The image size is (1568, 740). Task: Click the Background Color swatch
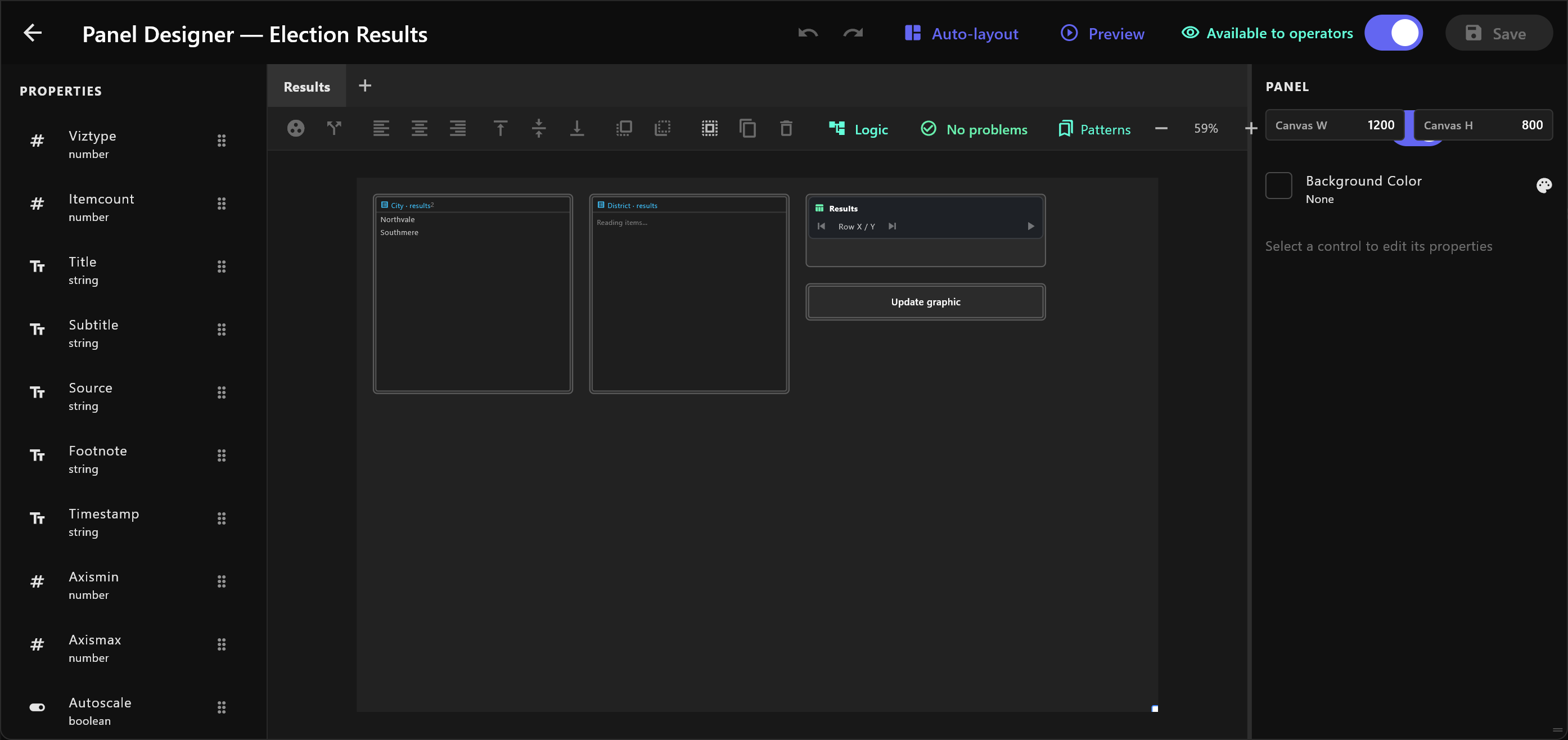coord(1279,186)
